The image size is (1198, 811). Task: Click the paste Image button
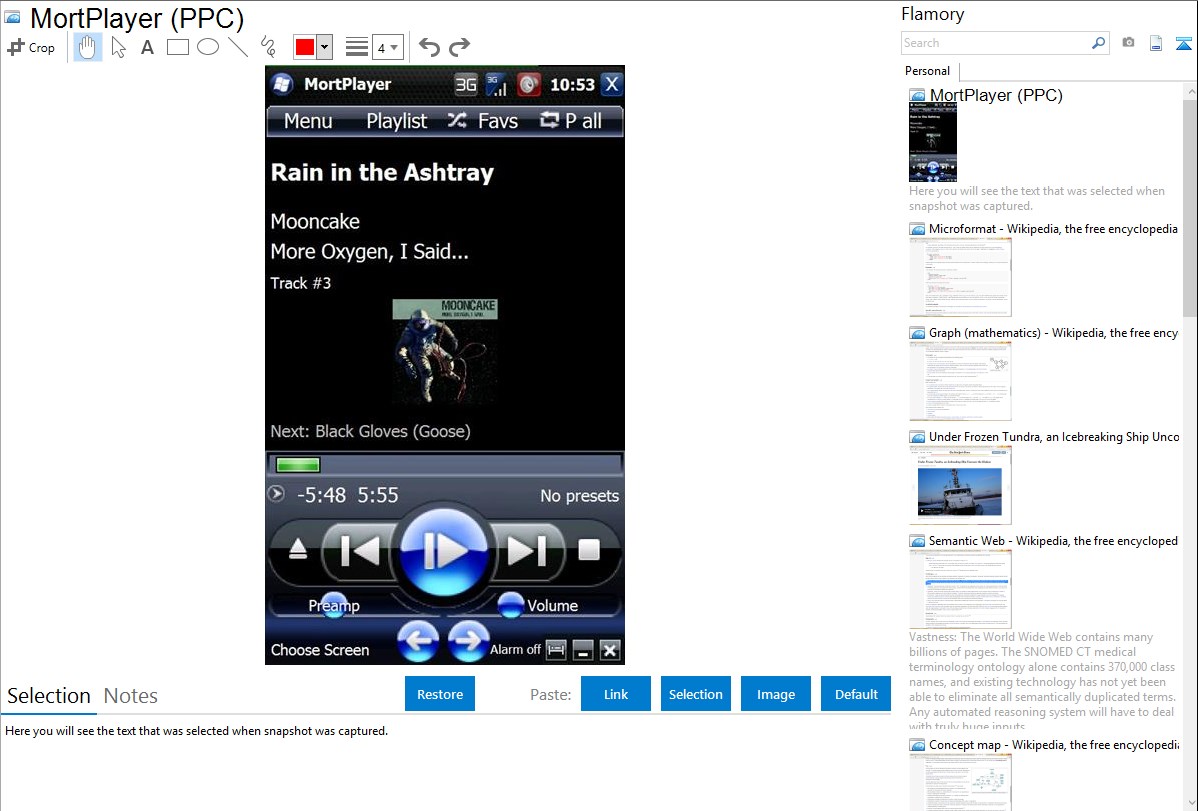pyautogui.click(x=775, y=694)
